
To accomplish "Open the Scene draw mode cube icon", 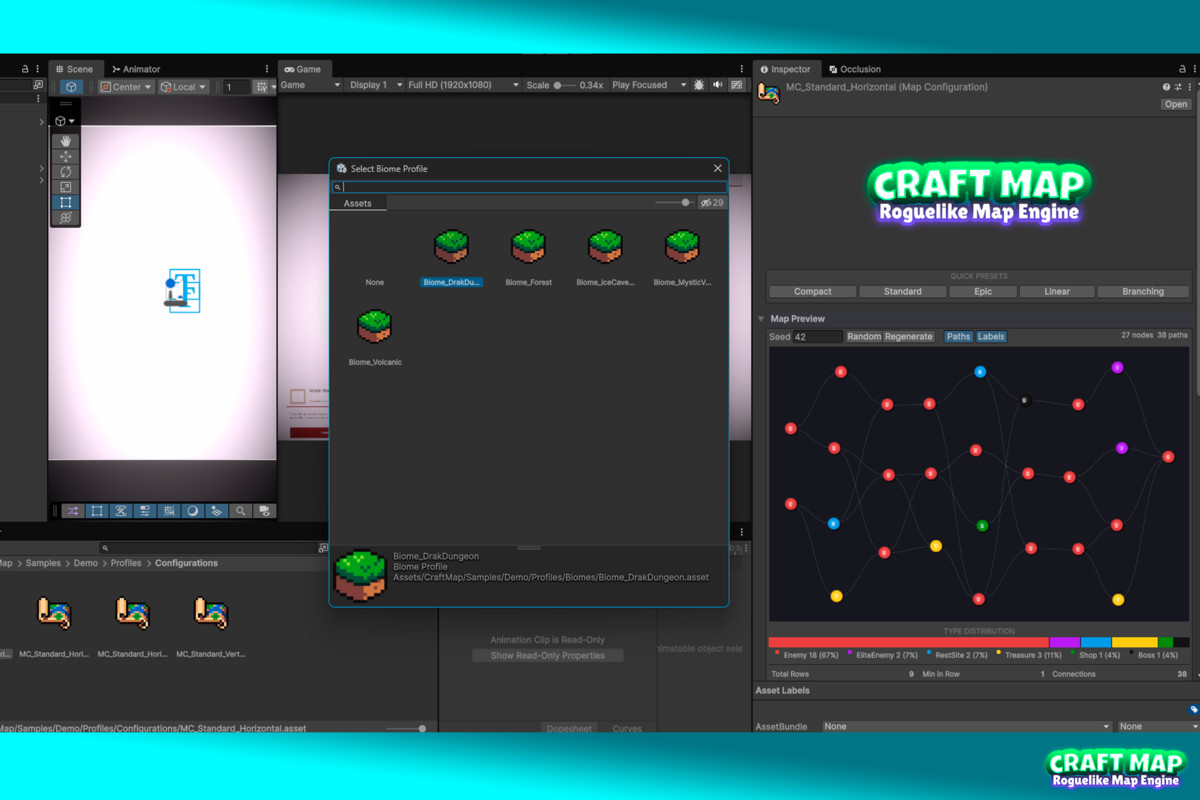I will 64,121.
